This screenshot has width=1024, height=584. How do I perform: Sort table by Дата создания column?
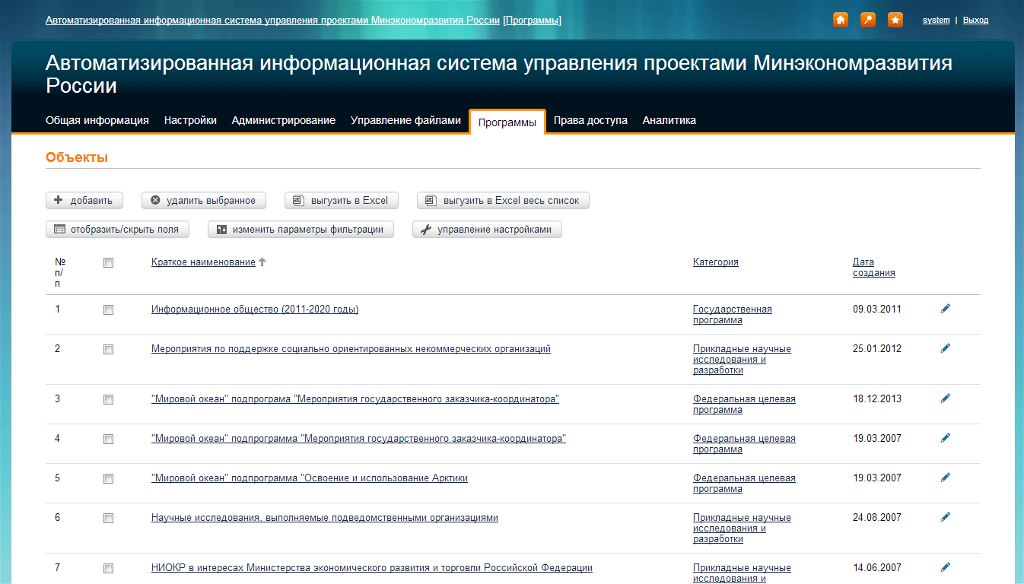873,267
